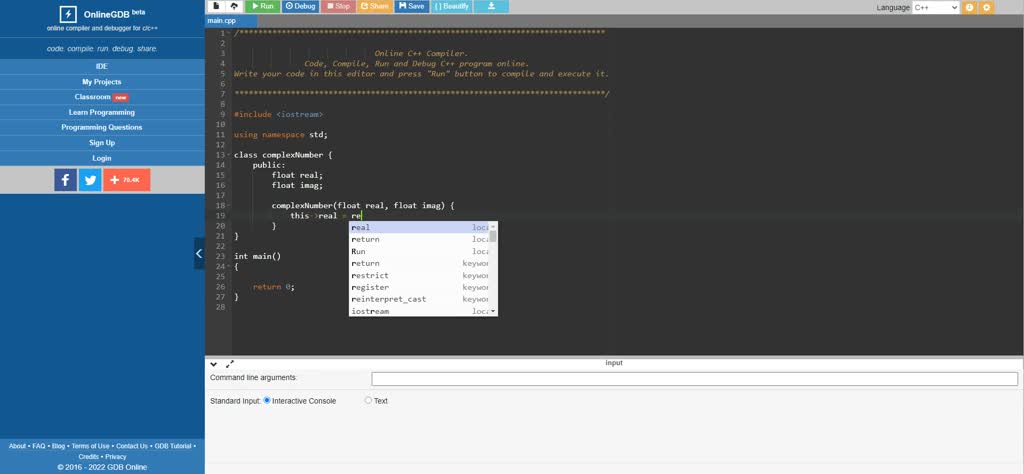This screenshot has height=474, width=1024.
Task: Click the autocomplete list scrollbar thumb
Action: (493, 236)
